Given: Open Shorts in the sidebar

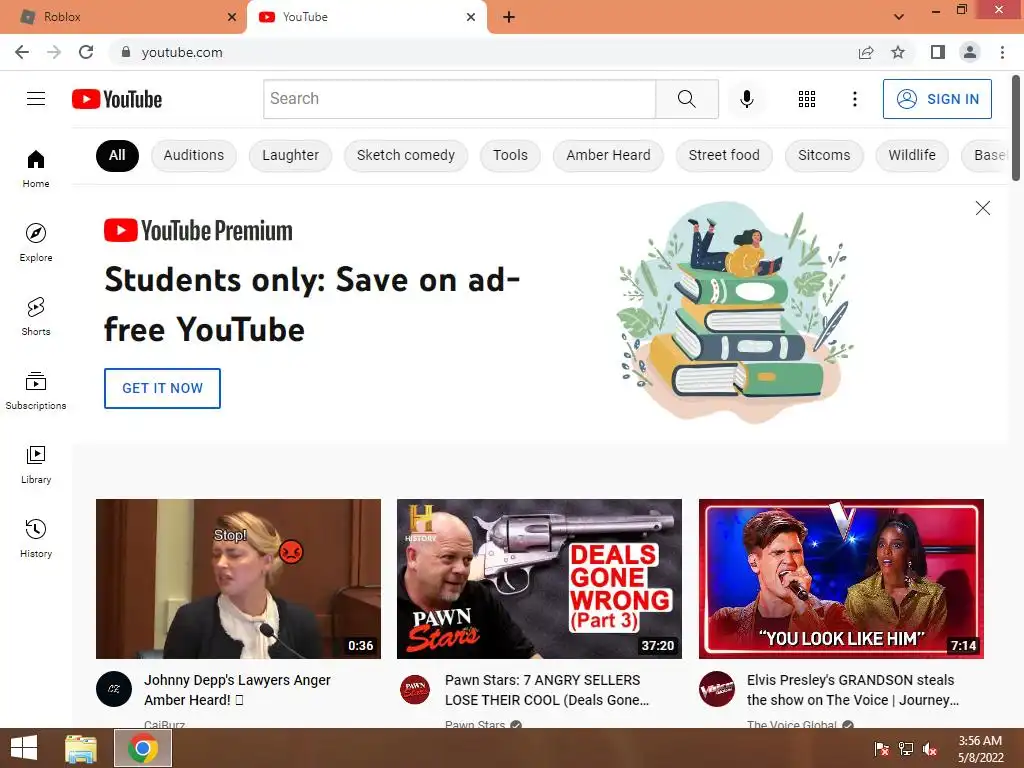Looking at the screenshot, I should click(36, 317).
